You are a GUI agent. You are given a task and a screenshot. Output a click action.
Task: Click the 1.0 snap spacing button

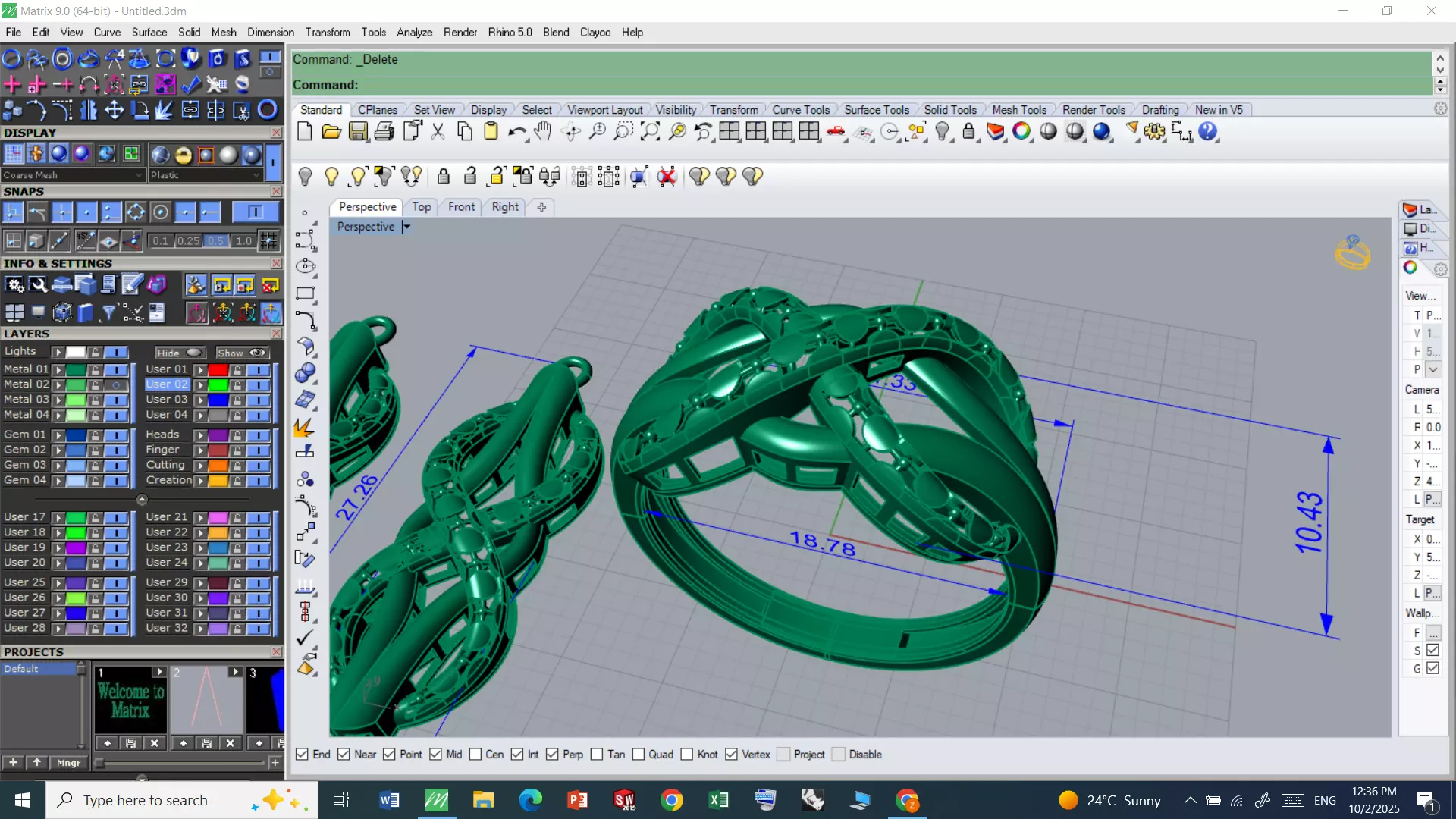(x=243, y=241)
